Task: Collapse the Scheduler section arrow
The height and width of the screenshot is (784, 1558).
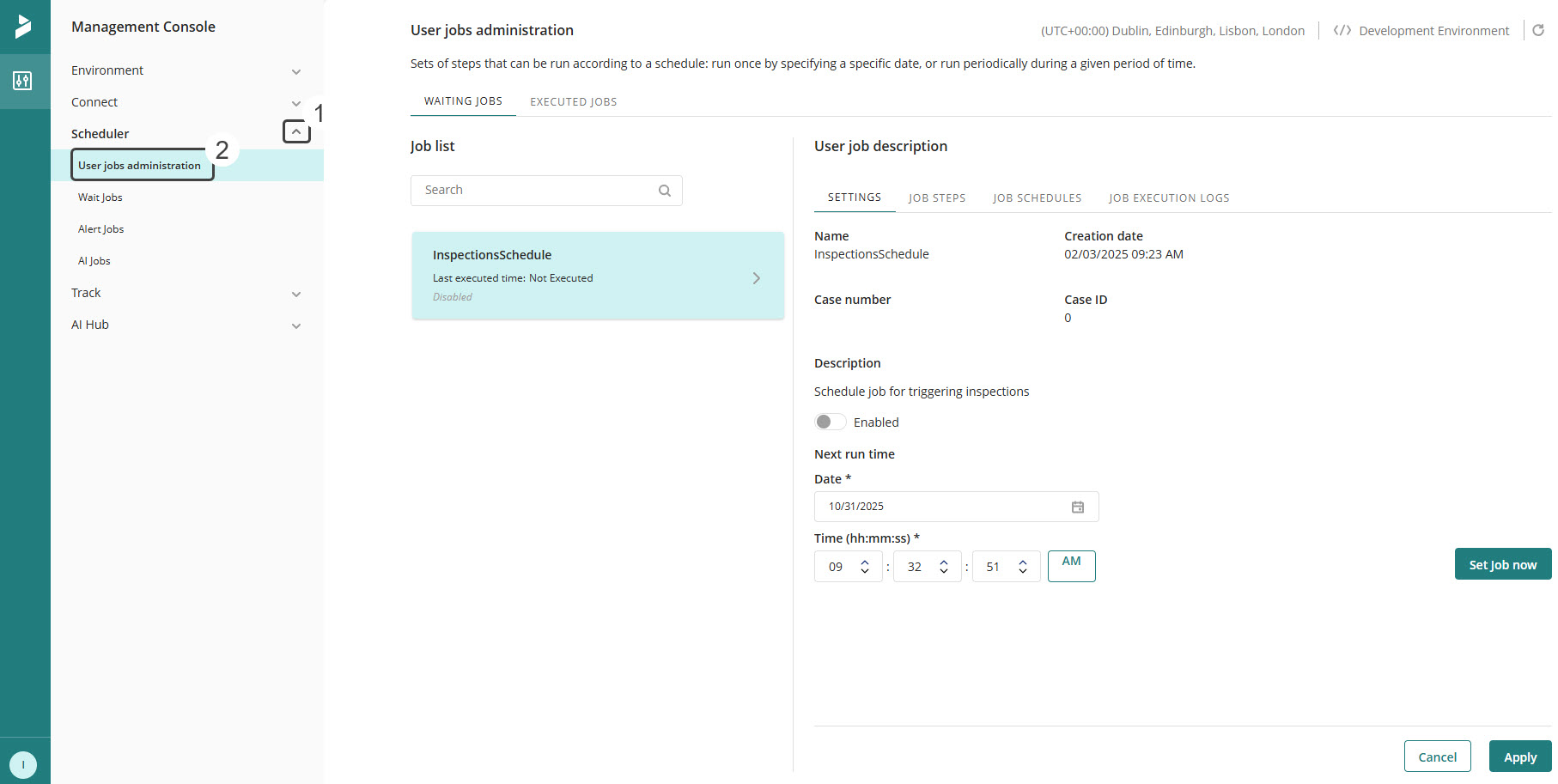Action: tap(296, 131)
